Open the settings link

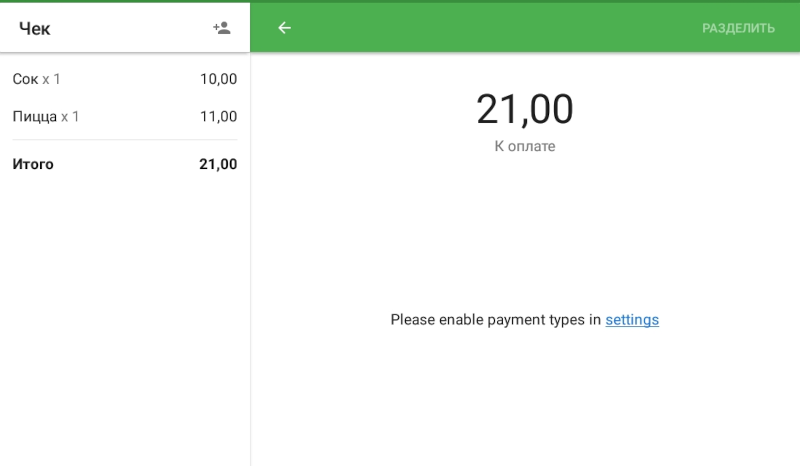(x=632, y=320)
